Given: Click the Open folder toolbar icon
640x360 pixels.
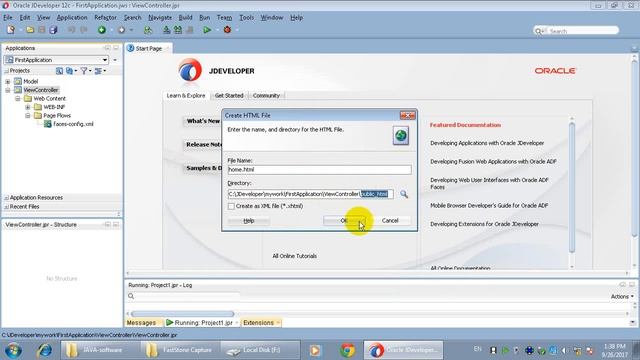Looking at the screenshot, I should (x=30, y=30).
